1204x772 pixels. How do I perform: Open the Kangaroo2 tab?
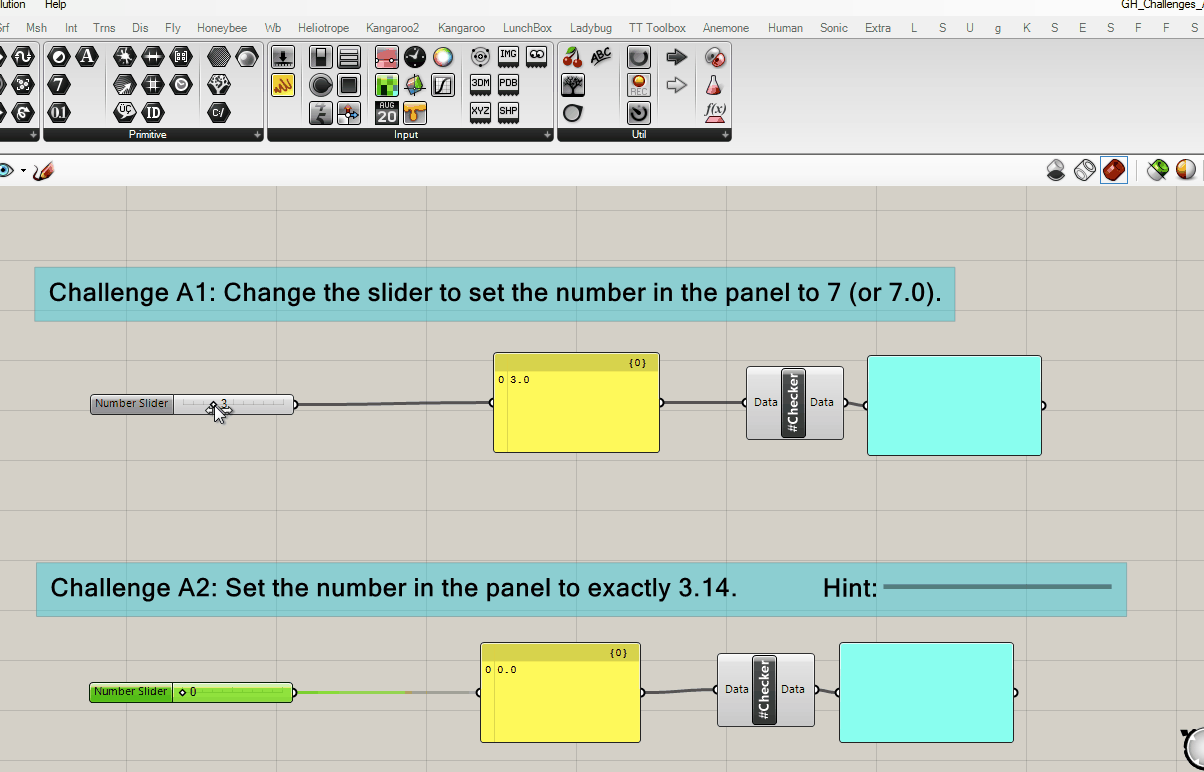pos(392,28)
